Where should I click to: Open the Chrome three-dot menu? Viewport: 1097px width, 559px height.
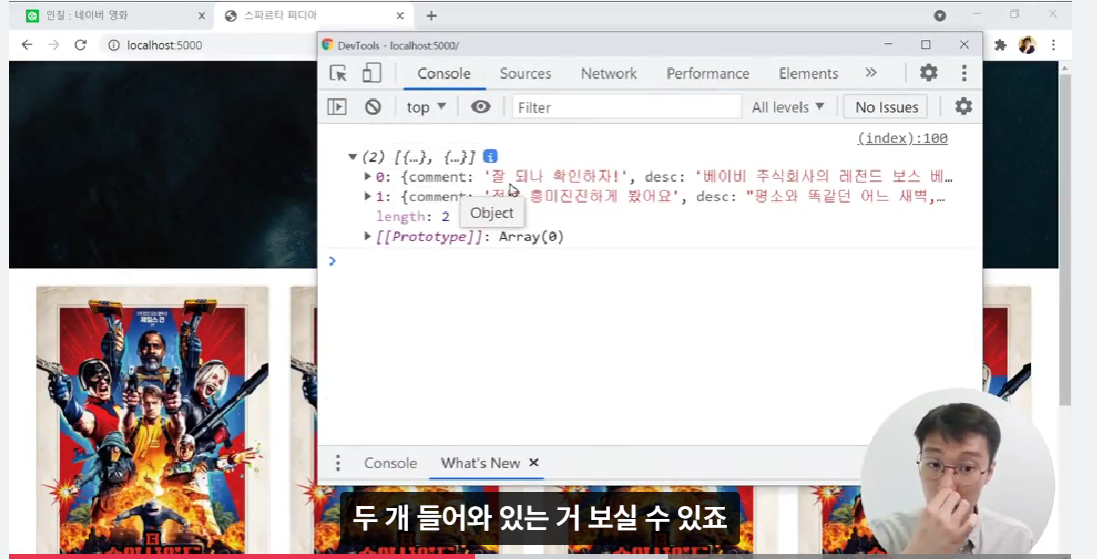tap(1054, 45)
